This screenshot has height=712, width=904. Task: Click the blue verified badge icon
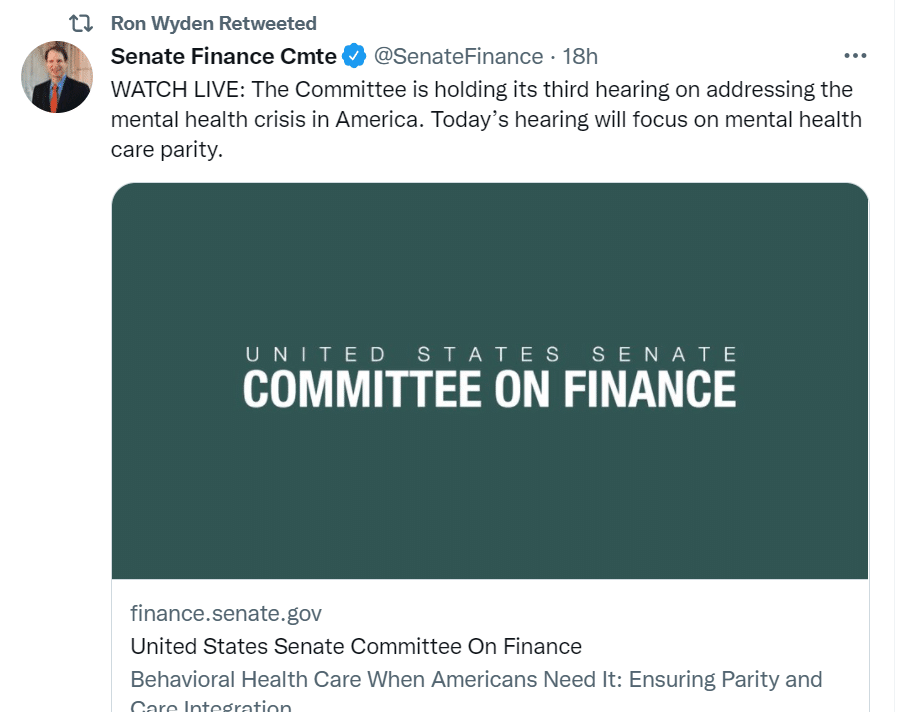click(354, 56)
